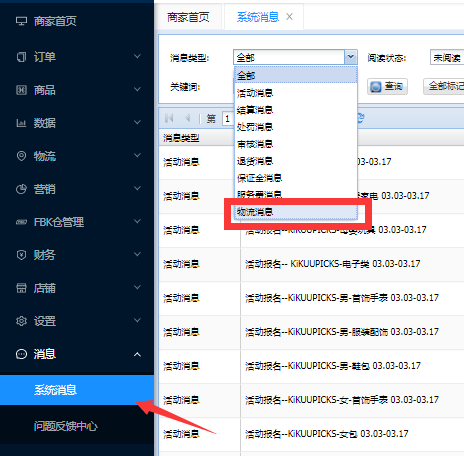
Task: Click the 商品 sidebar icon
Action: 21,90
